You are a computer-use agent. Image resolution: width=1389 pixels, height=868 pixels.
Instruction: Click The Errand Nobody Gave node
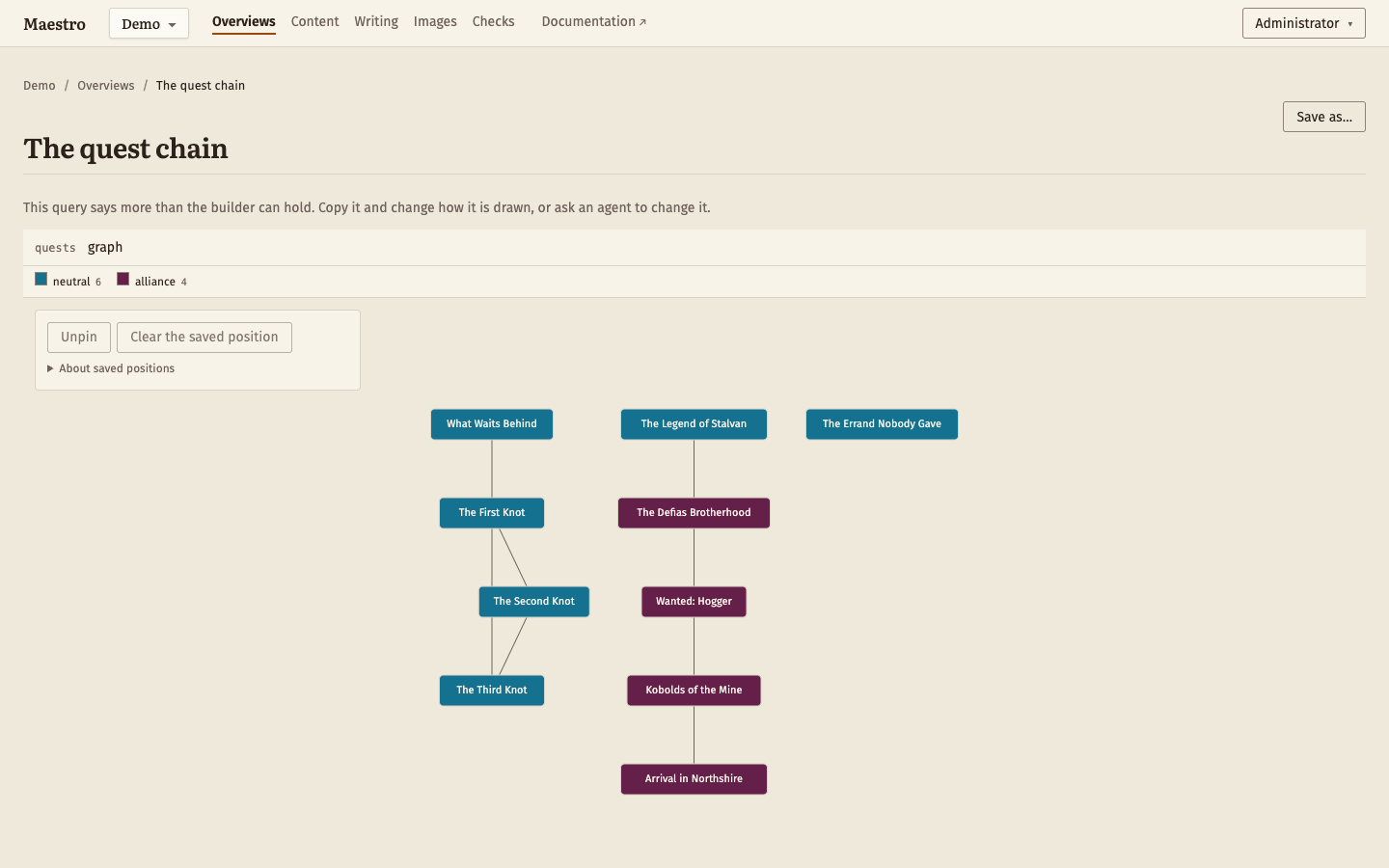click(x=882, y=424)
